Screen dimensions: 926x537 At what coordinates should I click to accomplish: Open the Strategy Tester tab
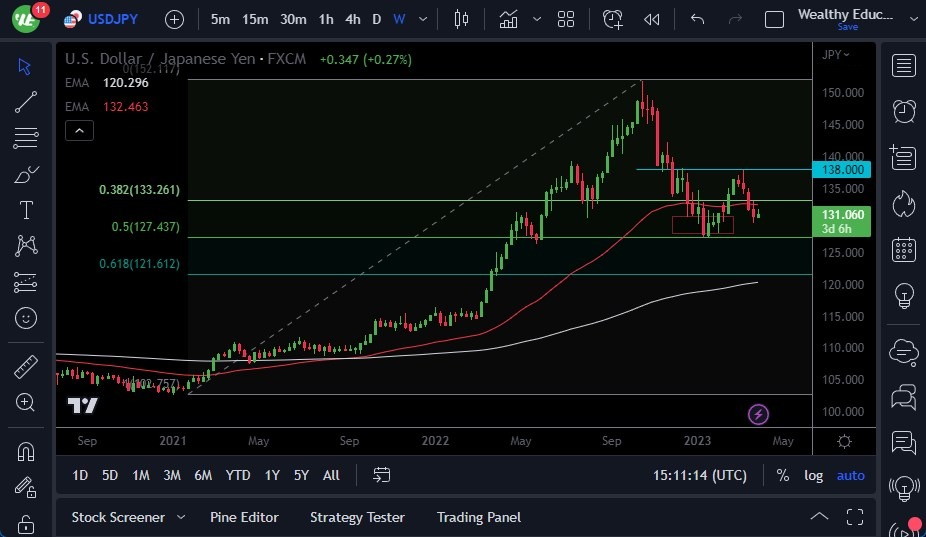click(x=357, y=517)
